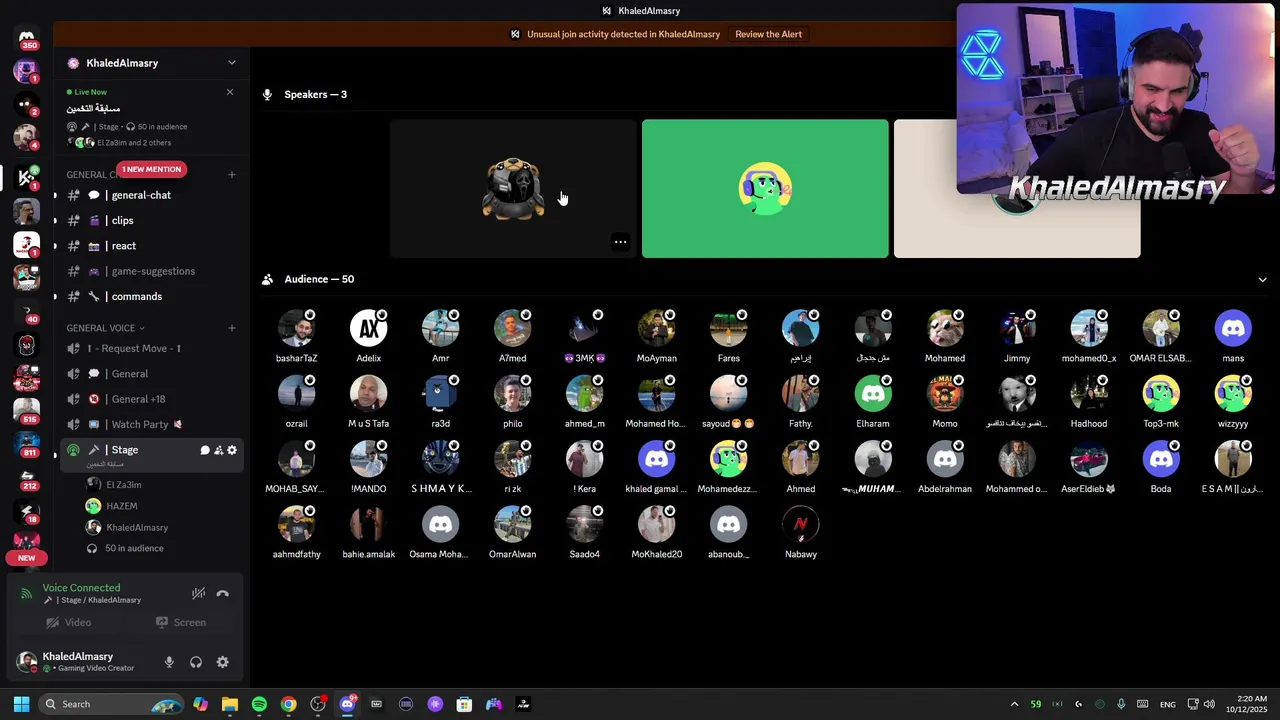
Task: Open the clips channel
Action: click(x=150, y=220)
